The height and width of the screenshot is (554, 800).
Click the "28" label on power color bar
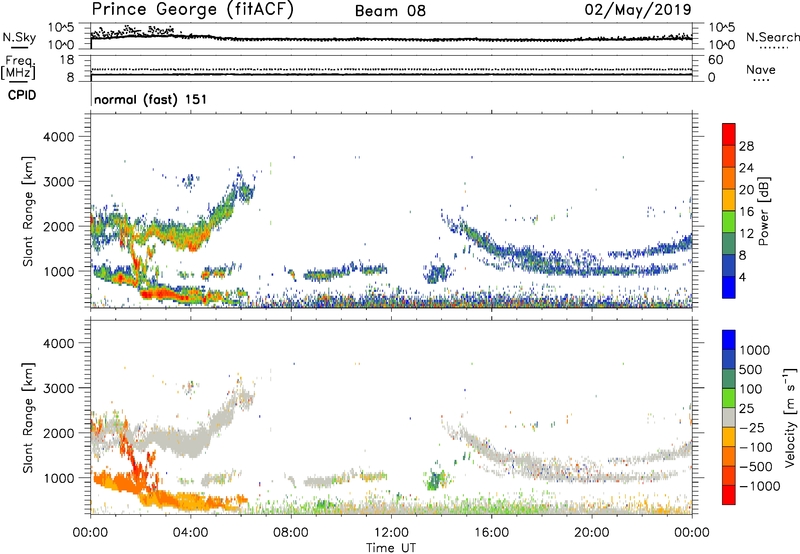click(746, 146)
